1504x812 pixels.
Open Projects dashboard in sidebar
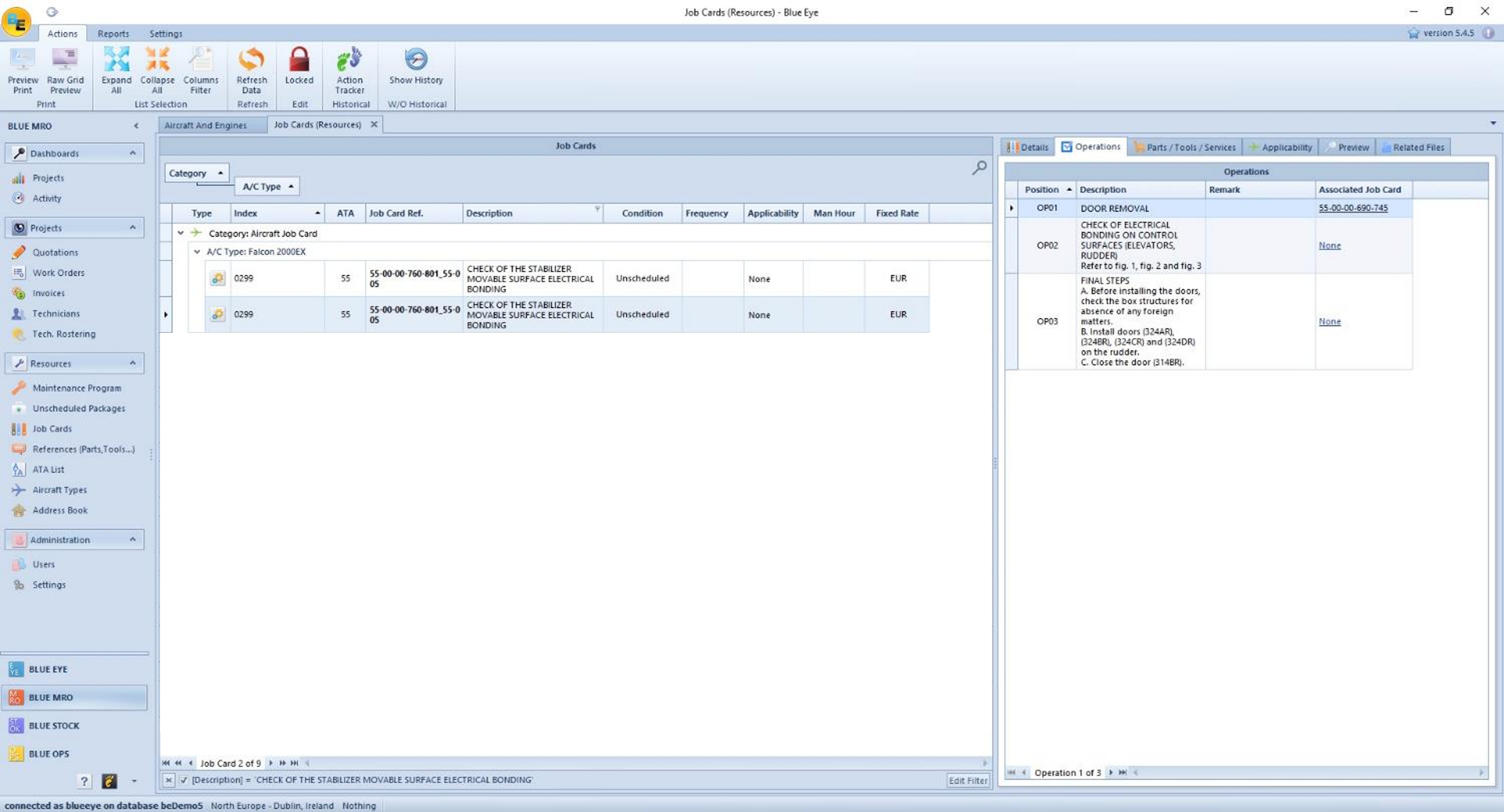click(48, 178)
